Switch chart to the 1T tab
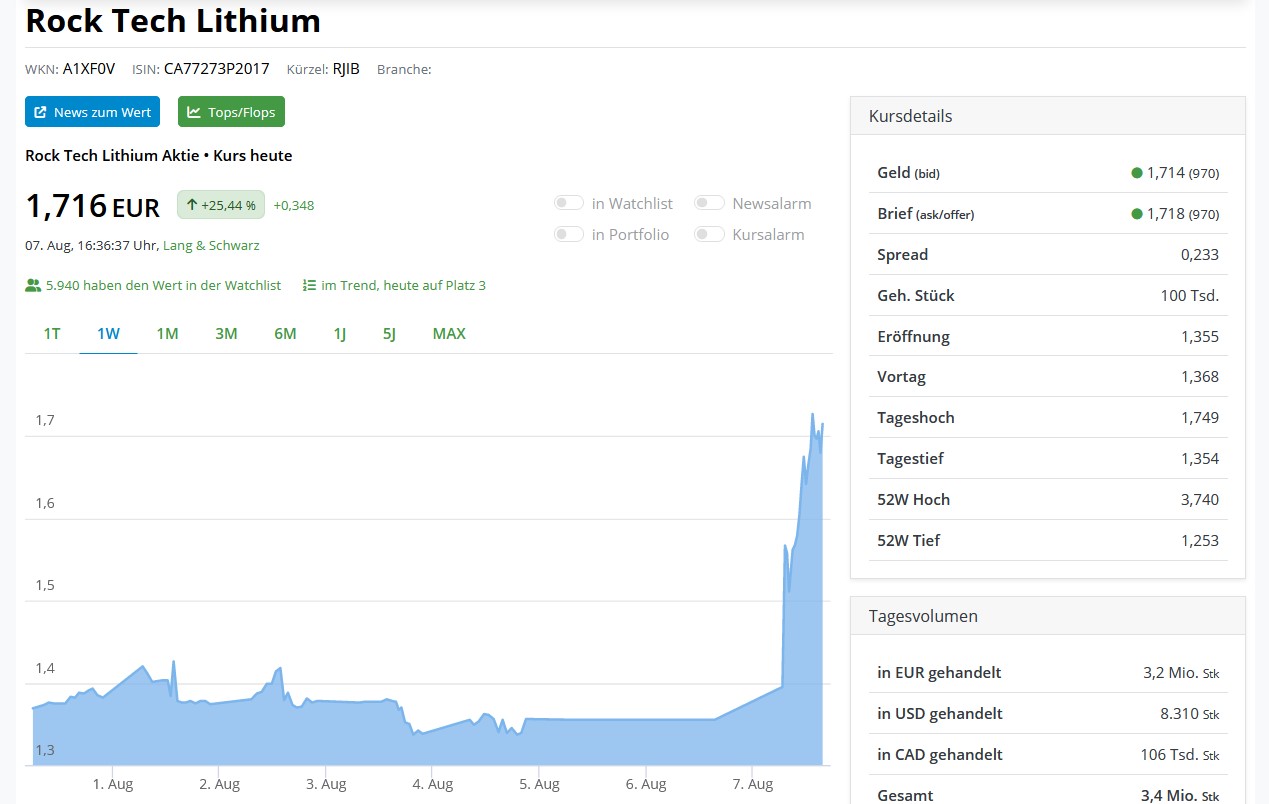The height and width of the screenshot is (804, 1269). (52, 334)
